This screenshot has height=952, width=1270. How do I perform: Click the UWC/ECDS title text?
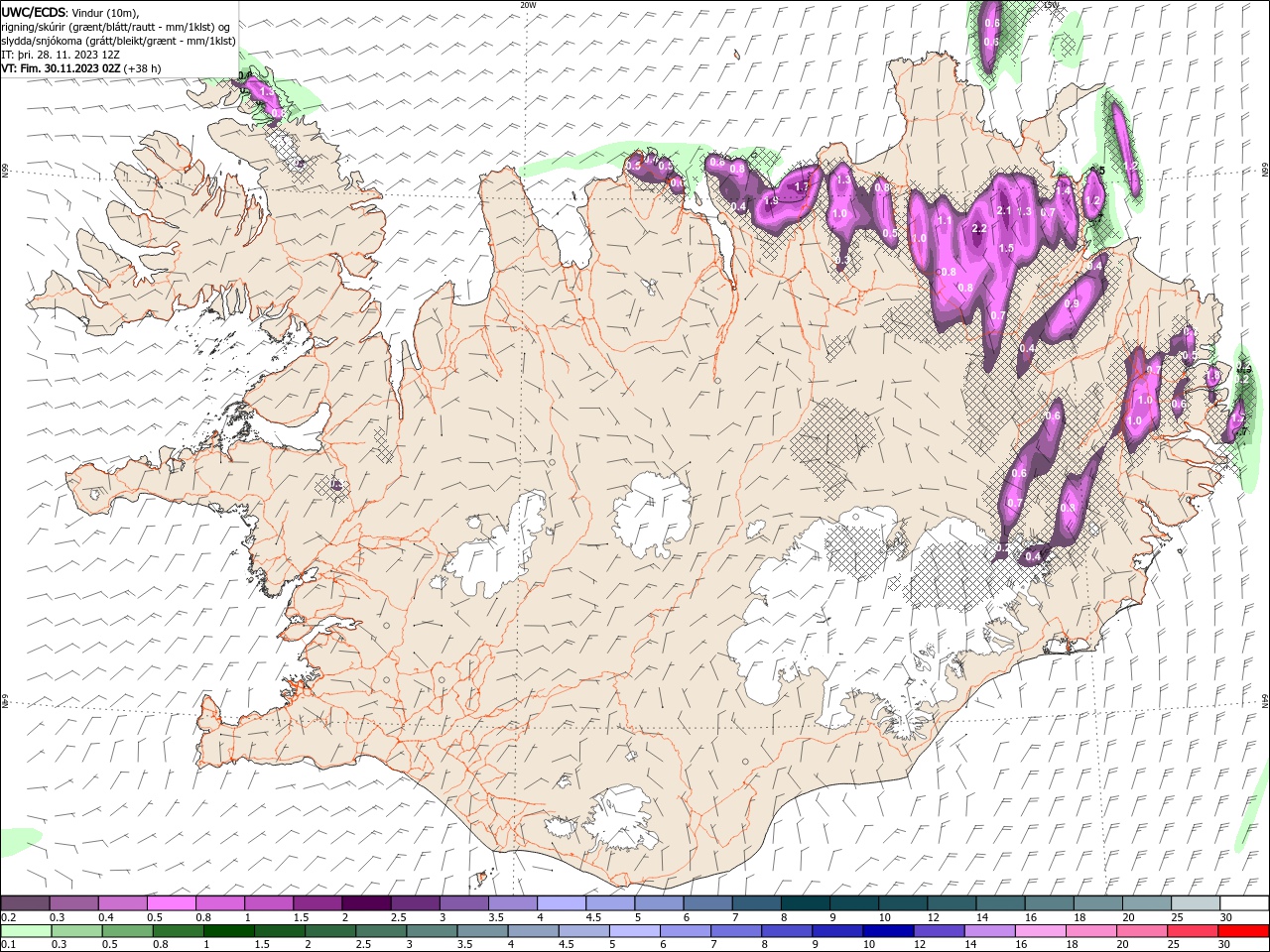[x=34, y=12]
